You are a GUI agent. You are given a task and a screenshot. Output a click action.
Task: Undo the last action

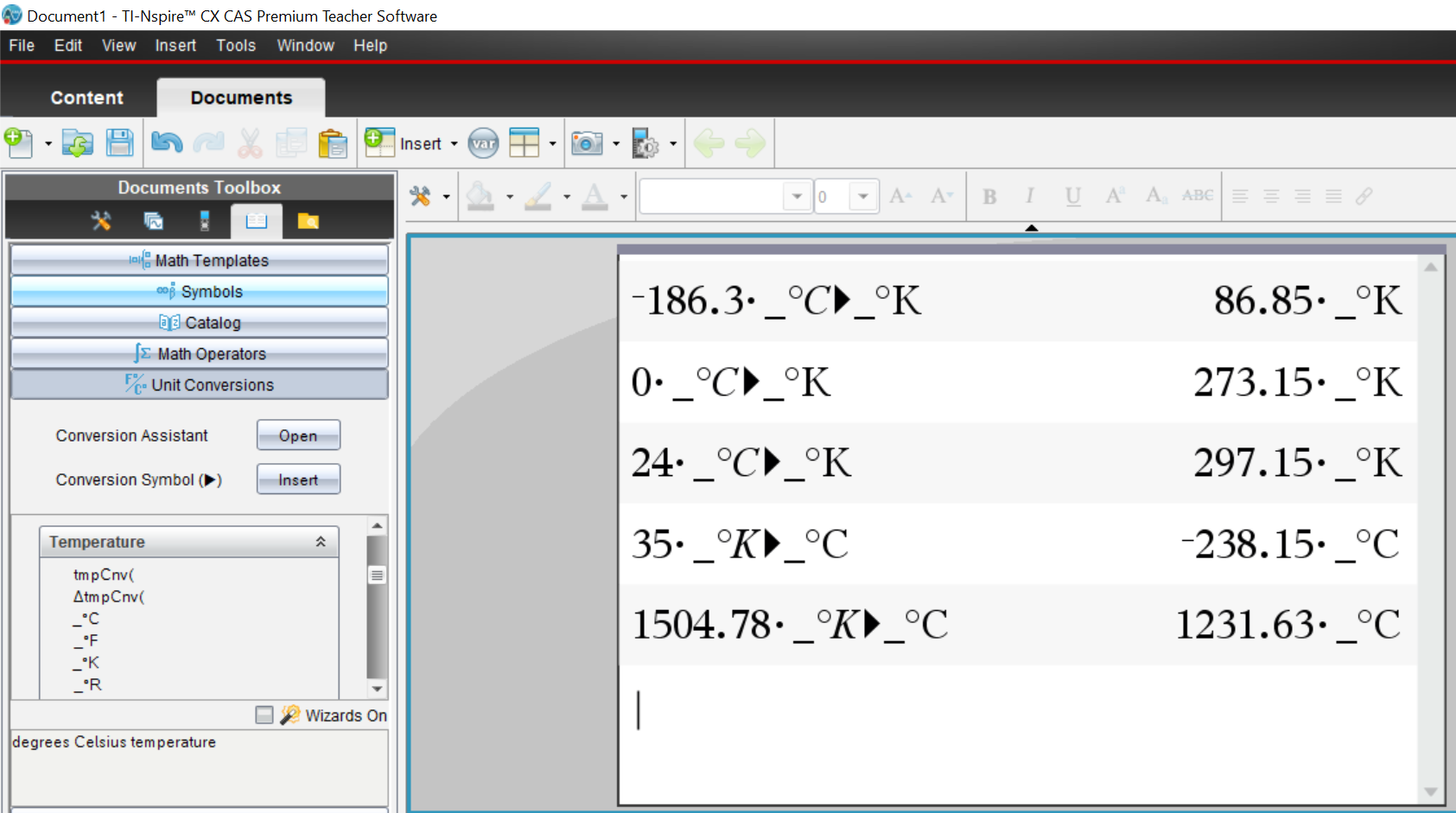(166, 143)
